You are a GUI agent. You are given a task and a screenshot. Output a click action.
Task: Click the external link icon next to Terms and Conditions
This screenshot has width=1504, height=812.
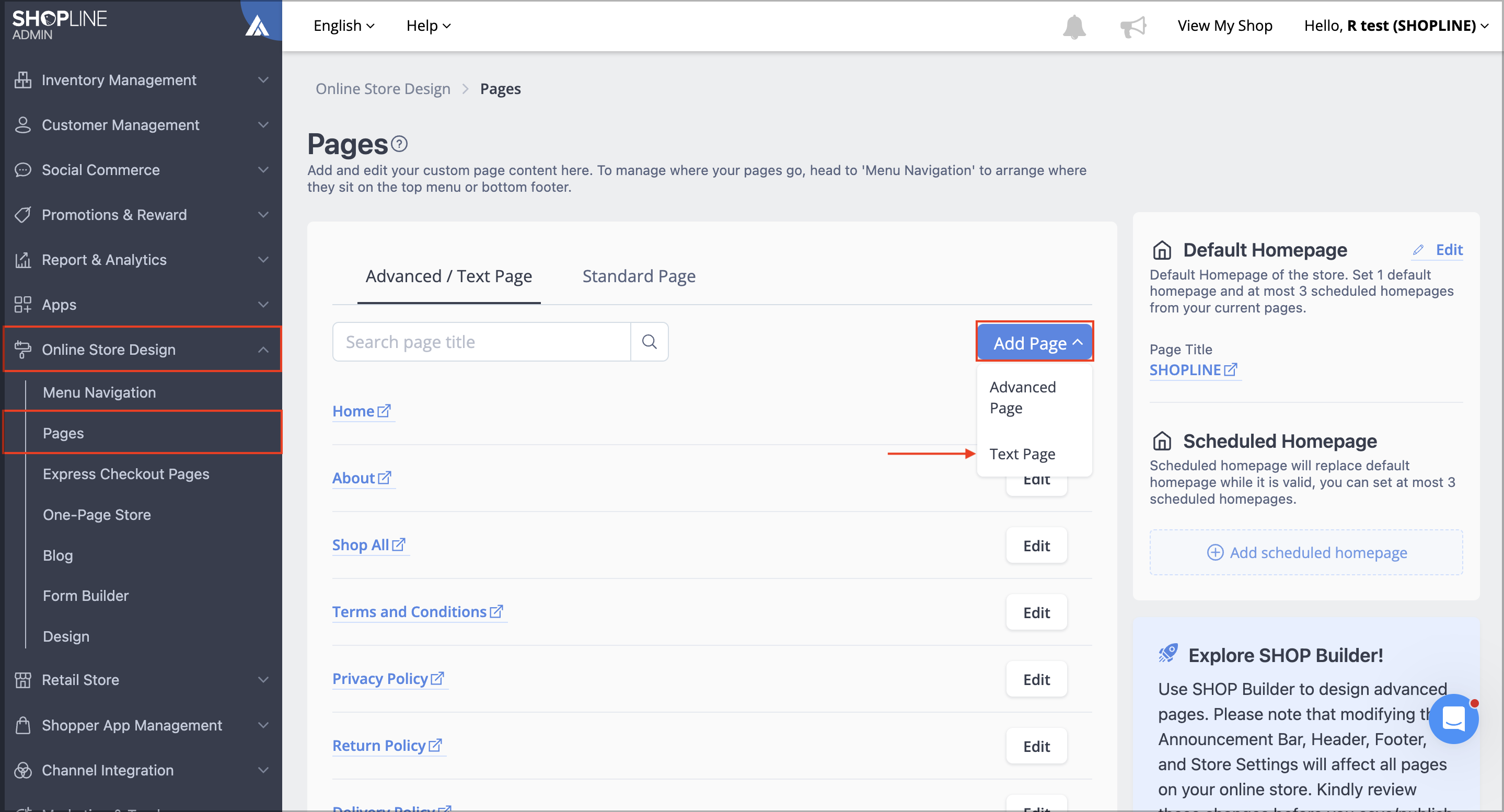(x=496, y=612)
